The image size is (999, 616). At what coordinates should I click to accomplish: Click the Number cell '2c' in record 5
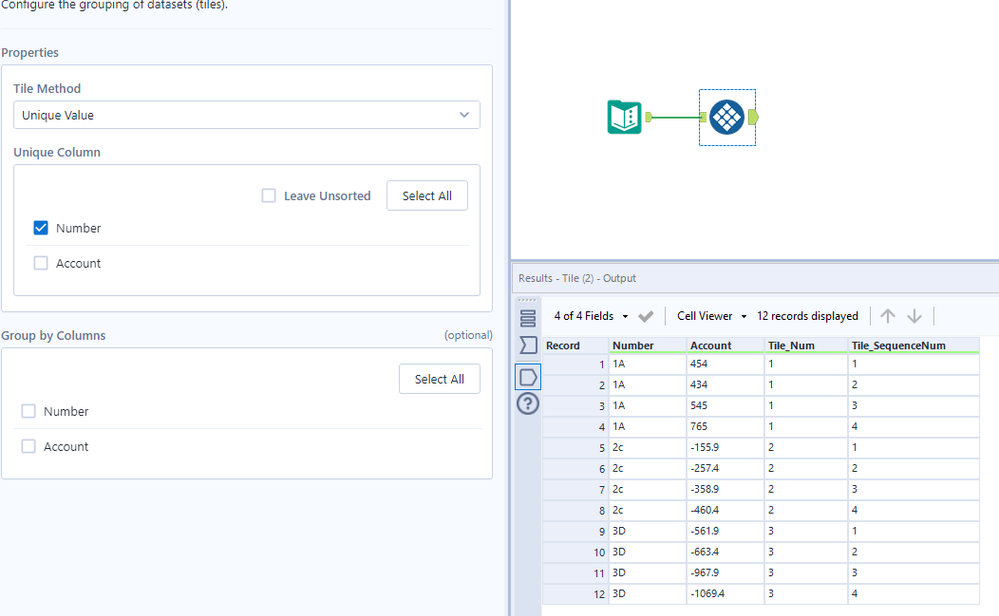(x=647, y=448)
